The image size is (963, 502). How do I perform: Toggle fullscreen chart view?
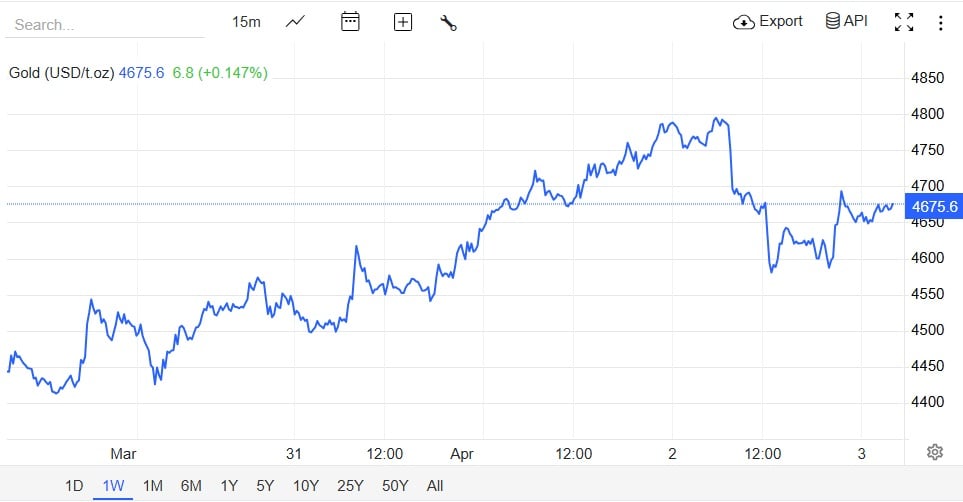tap(904, 22)
